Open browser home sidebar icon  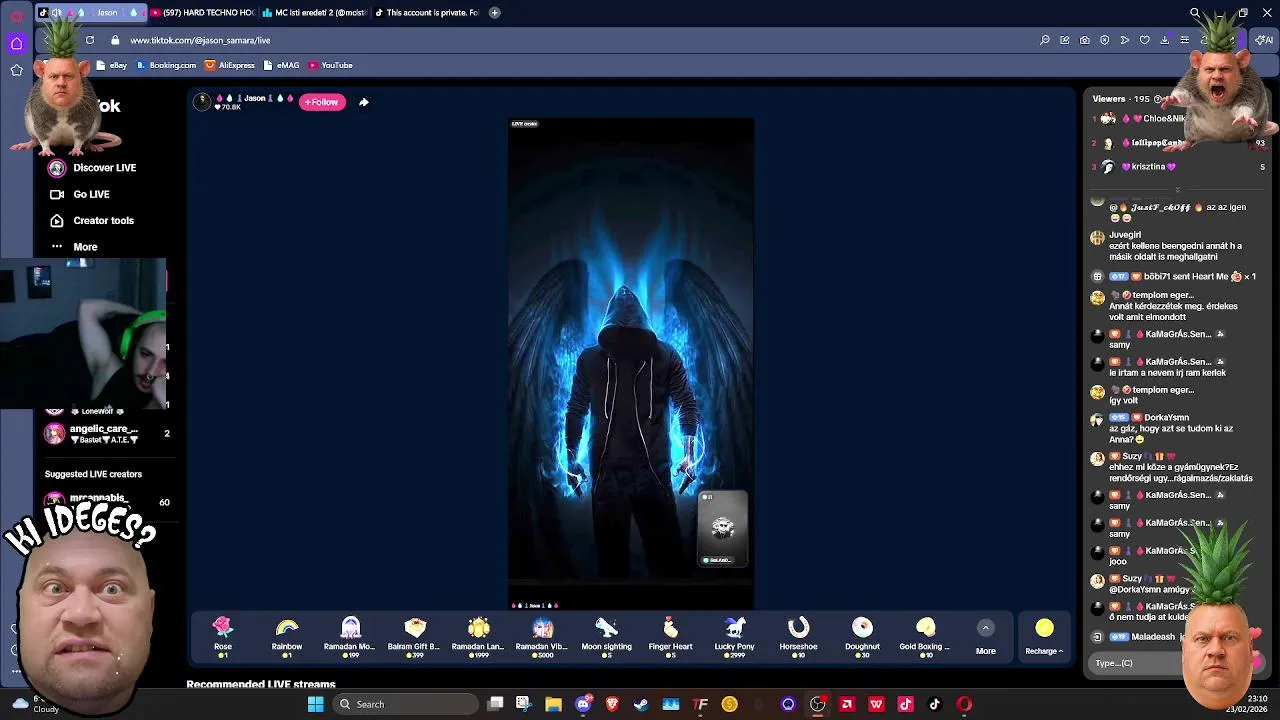coord(16,43)
